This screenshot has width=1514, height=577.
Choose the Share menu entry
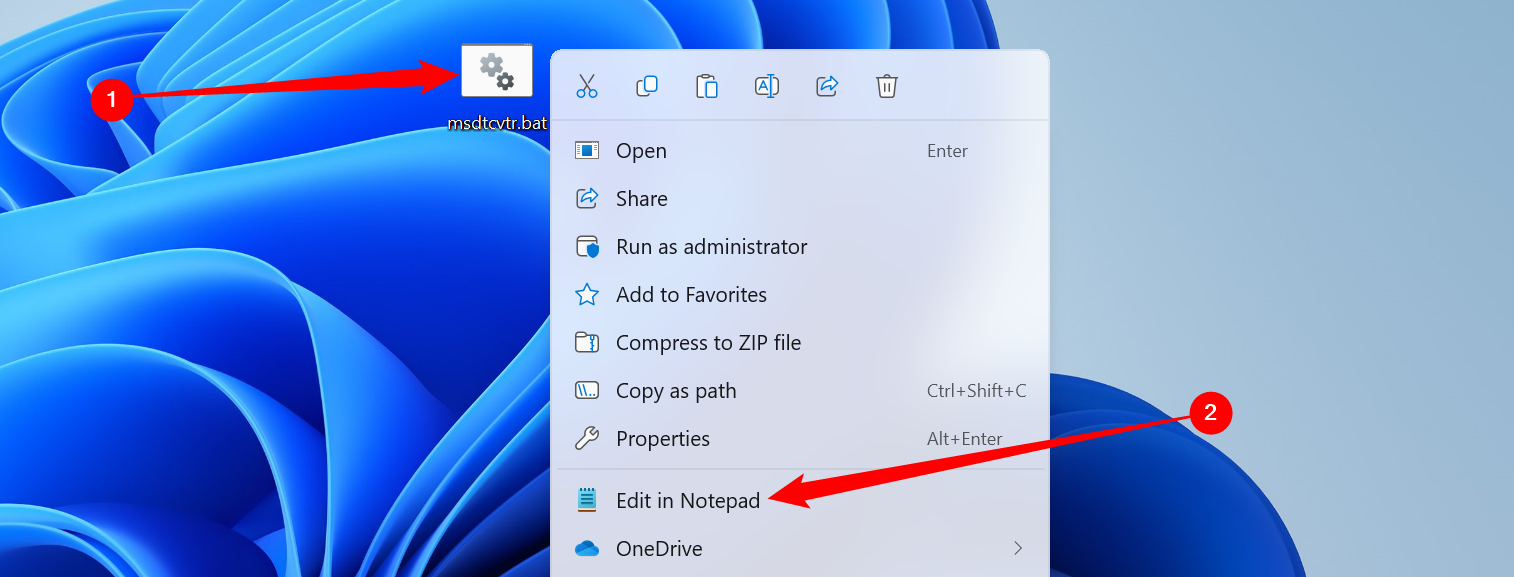pyautogui.click(x=800, y=199)
